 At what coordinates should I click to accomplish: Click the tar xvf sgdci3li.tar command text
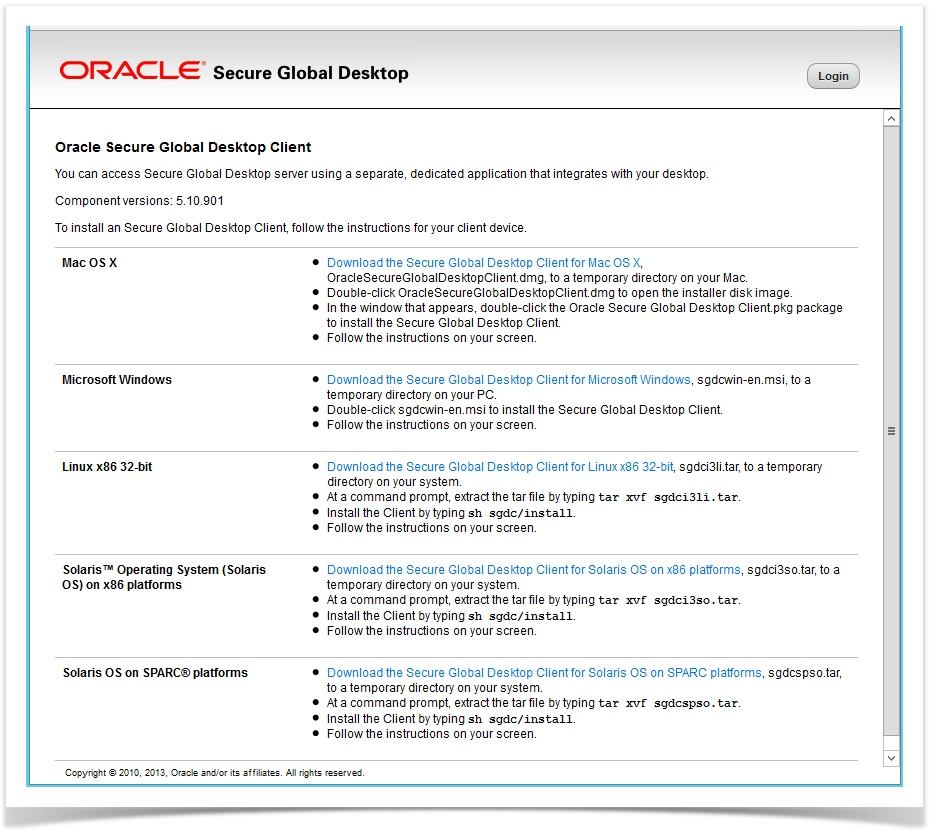pos(669,498)
